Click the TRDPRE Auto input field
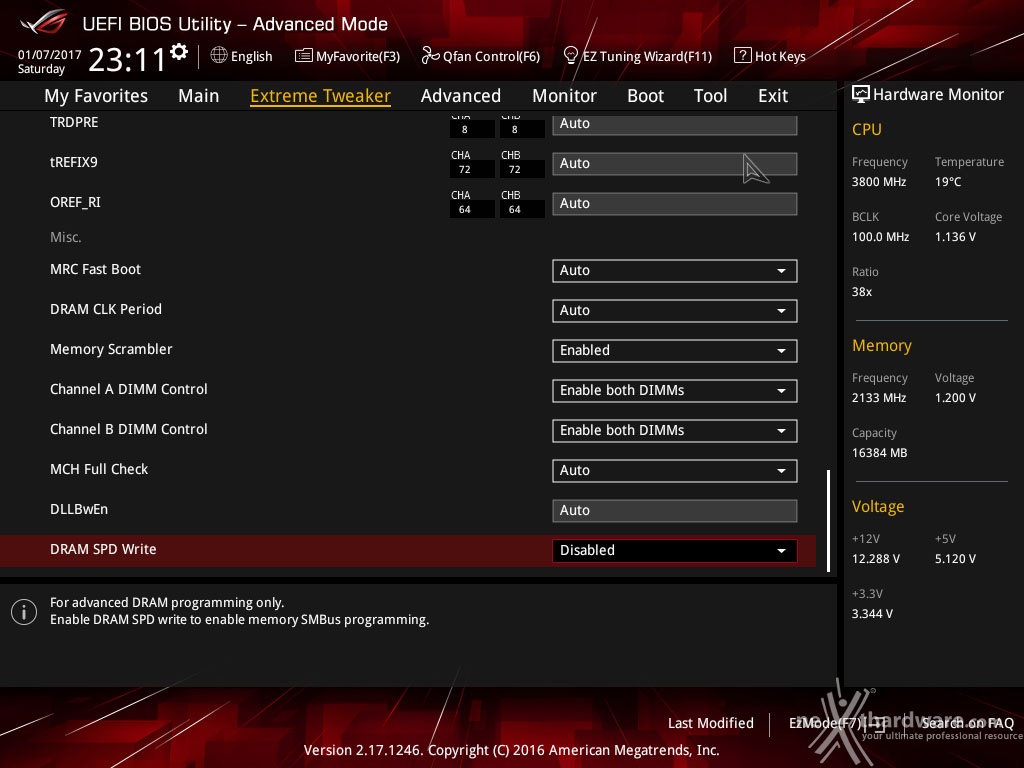This screenshot has height=768, width=1024. click(675, 124)
